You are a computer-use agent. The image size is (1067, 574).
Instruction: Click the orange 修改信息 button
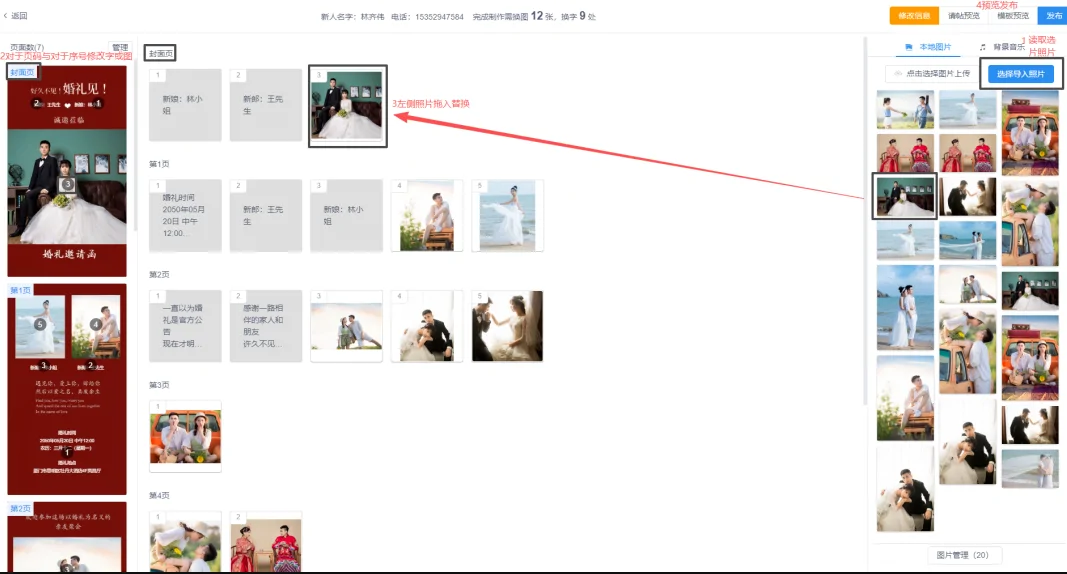tap(914, 15)
